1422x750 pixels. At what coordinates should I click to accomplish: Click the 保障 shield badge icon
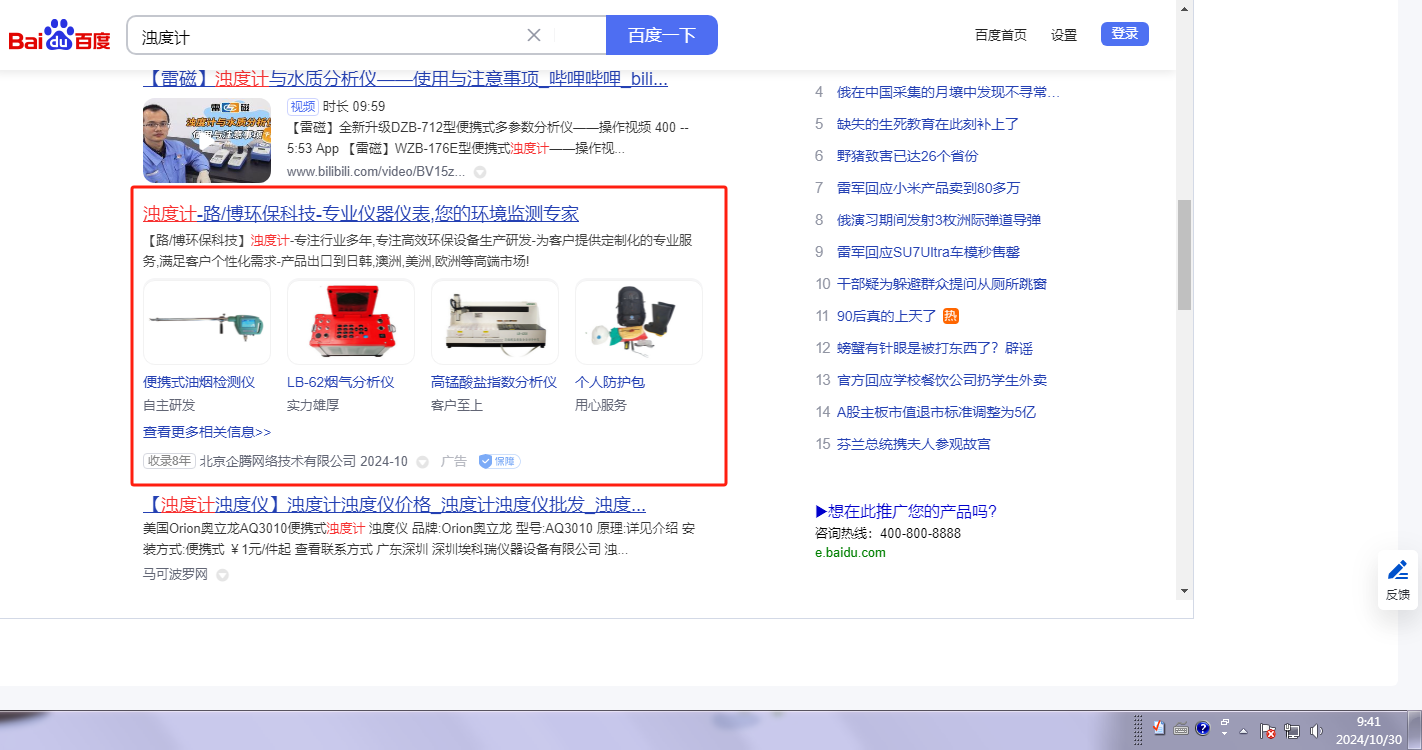499,461
